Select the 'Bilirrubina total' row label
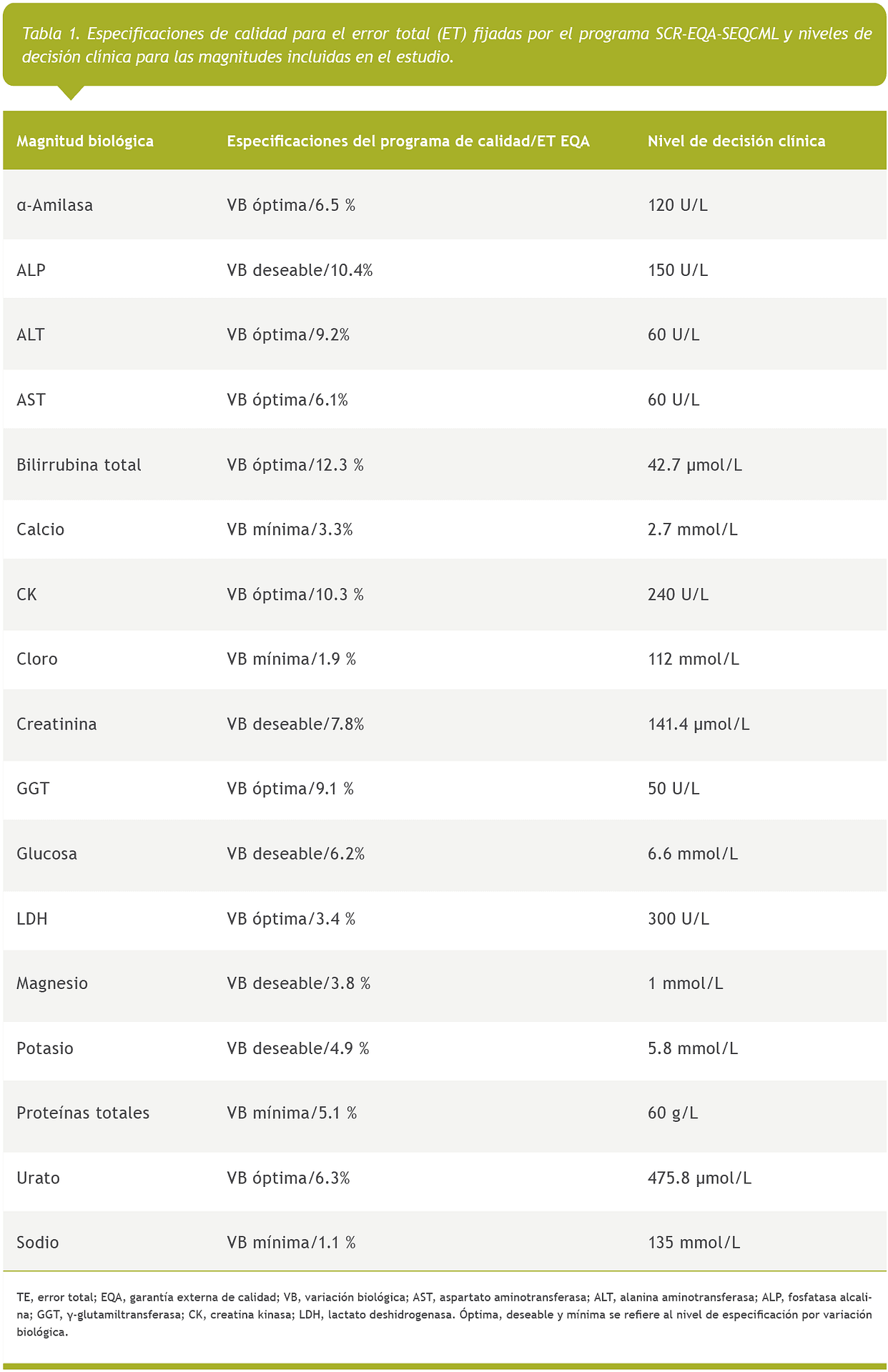Viewport: 888px width, 1372px height. tap(79, 465)
